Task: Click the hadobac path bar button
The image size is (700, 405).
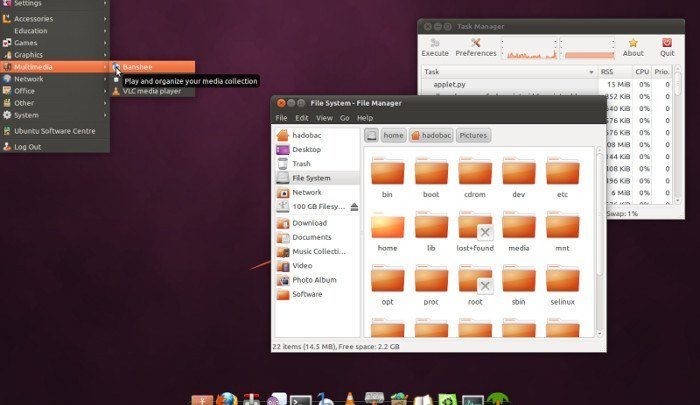Action: pos(431,135)
